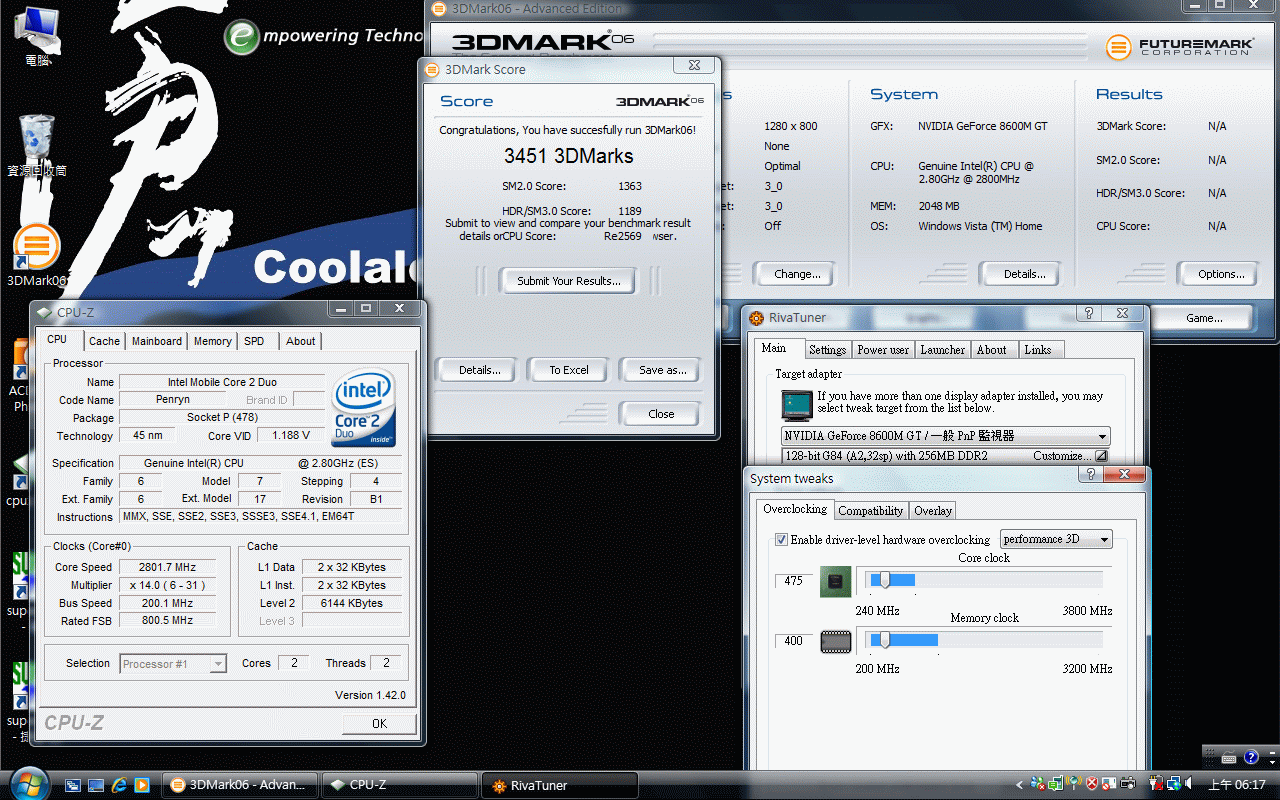Launch the 3DMark06 desktop shortcut
Image resolution: width=1280 pixels, height=800 pixels.
(x=36, y=256)
